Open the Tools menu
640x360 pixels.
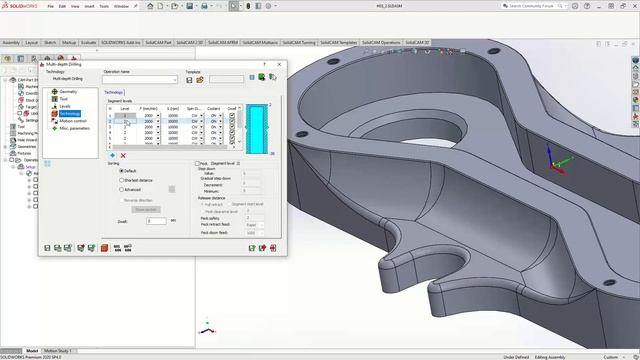[x=104, y=7]
